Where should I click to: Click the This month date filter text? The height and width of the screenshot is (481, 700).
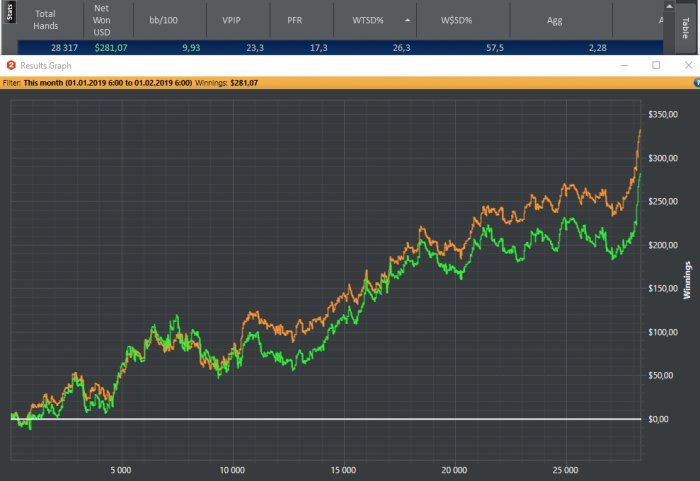[108, 83]
